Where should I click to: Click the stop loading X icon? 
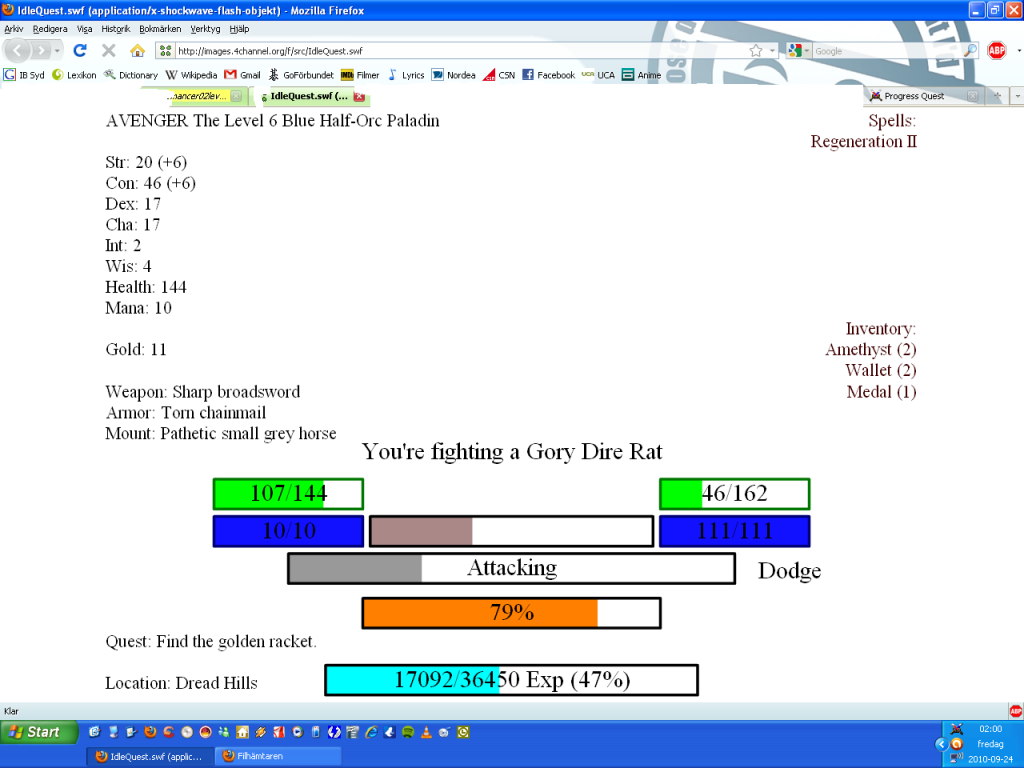[108, 50]
